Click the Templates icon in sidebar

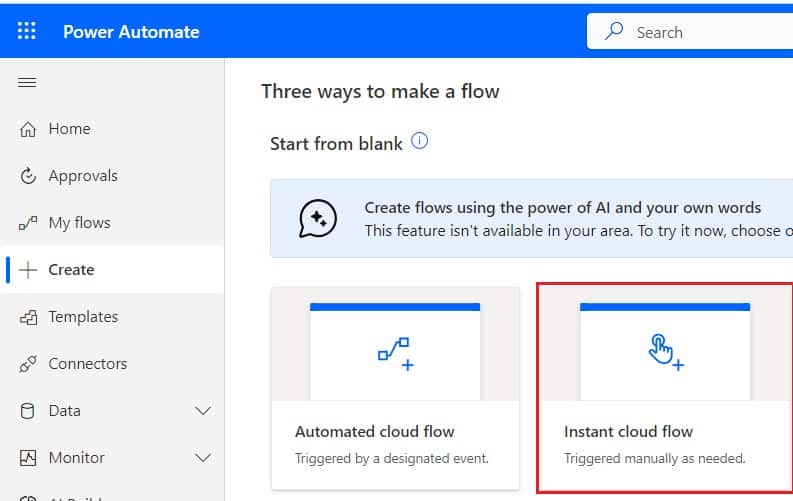coord(28,317)
